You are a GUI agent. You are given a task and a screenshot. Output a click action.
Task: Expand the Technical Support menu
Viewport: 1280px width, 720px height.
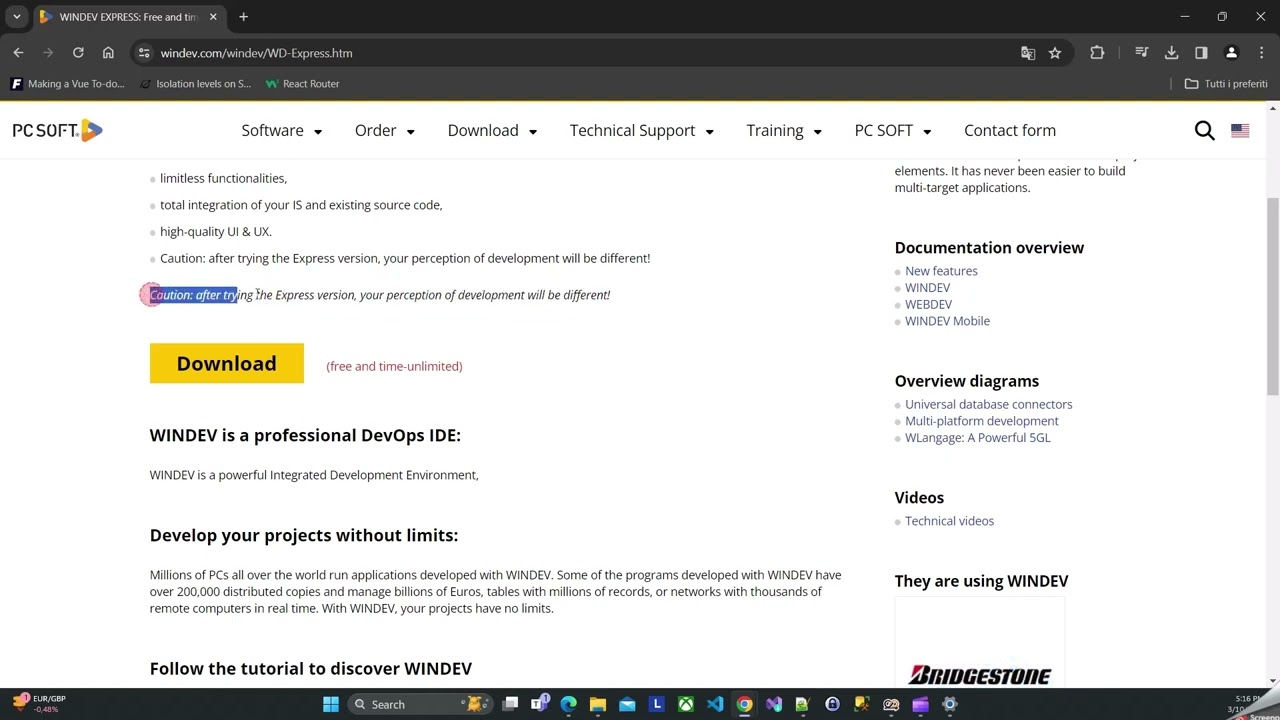[x=641, y=131]
